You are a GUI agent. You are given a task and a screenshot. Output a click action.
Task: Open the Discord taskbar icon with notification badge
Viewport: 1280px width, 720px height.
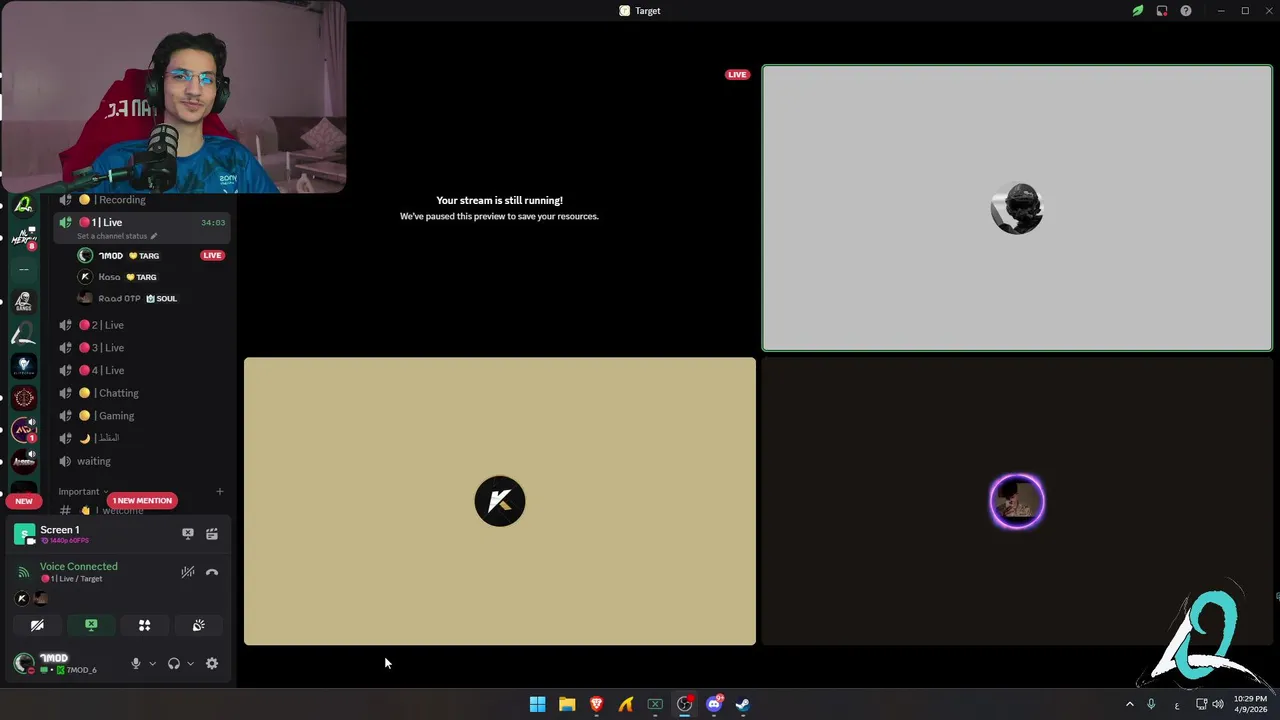pos(714,704)
